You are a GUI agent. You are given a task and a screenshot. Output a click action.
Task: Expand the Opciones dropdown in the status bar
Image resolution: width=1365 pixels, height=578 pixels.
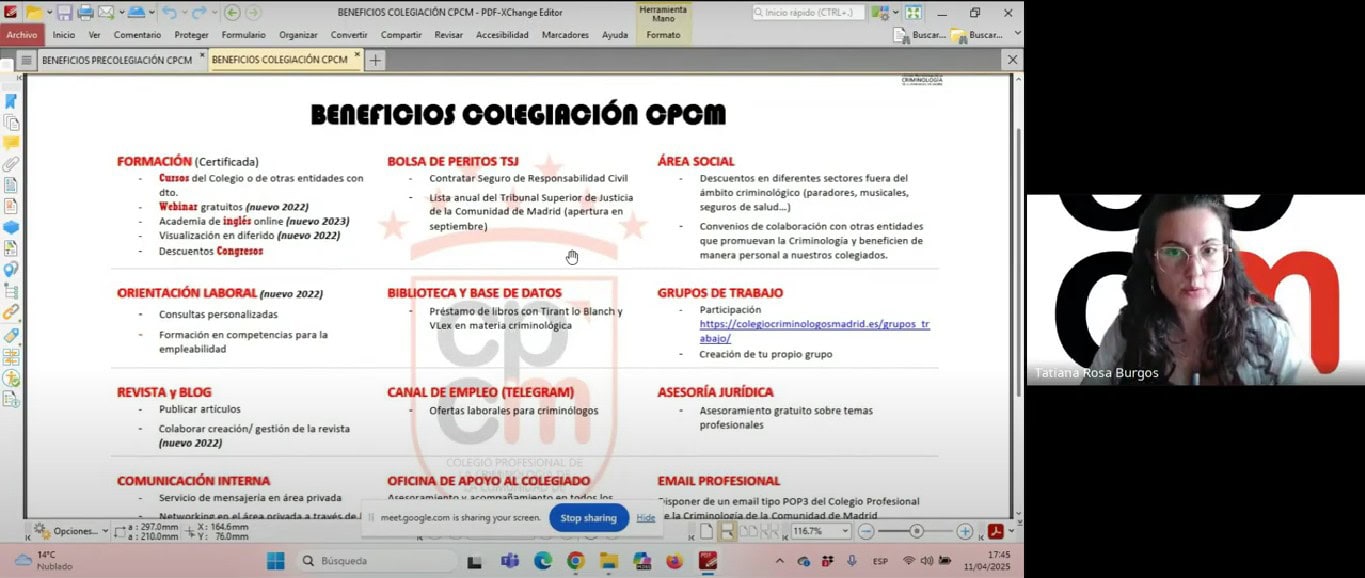(x=71, y=531)
